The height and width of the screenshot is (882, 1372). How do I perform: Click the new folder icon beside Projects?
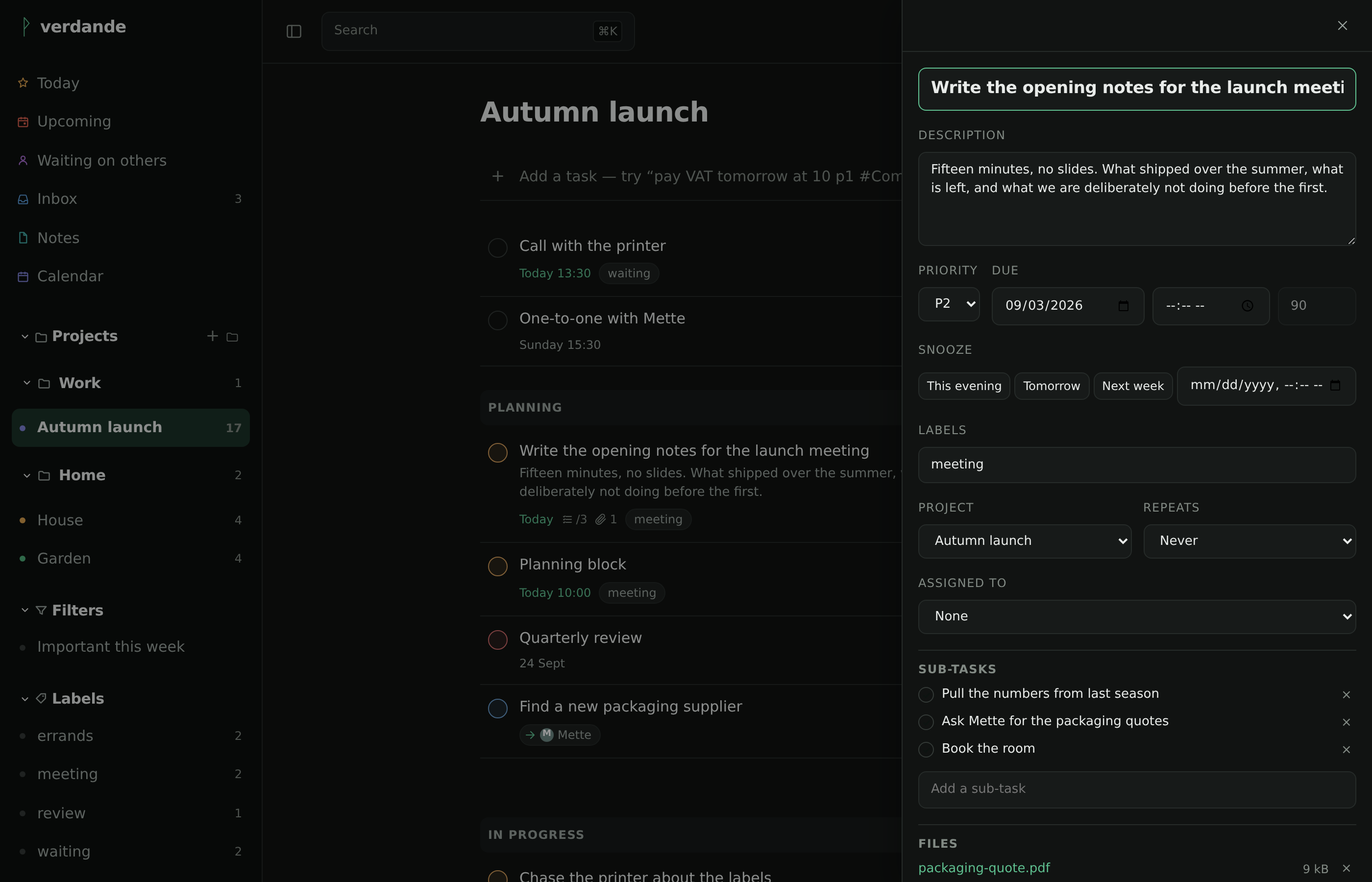coord(232,337)
